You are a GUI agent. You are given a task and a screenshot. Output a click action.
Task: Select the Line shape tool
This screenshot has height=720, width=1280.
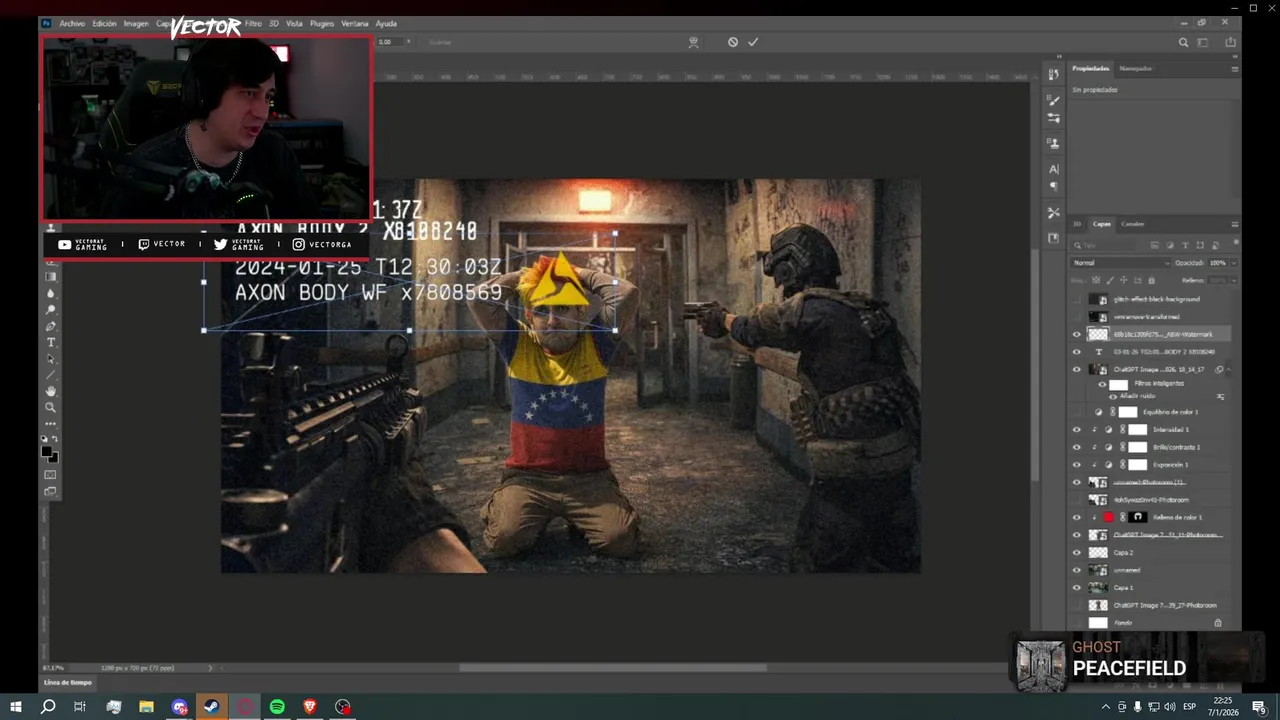click(51, 375)
